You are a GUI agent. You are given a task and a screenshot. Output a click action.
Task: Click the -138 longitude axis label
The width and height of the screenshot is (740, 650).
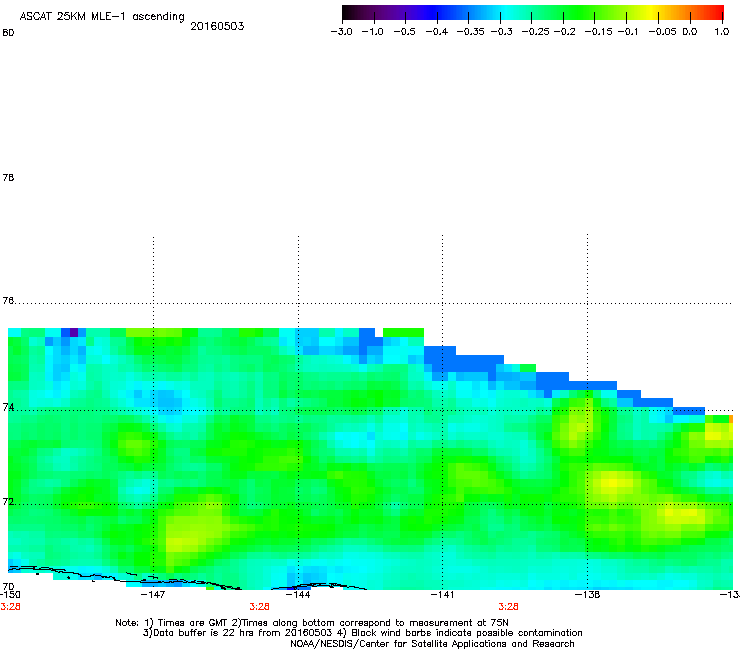point(588,595)
